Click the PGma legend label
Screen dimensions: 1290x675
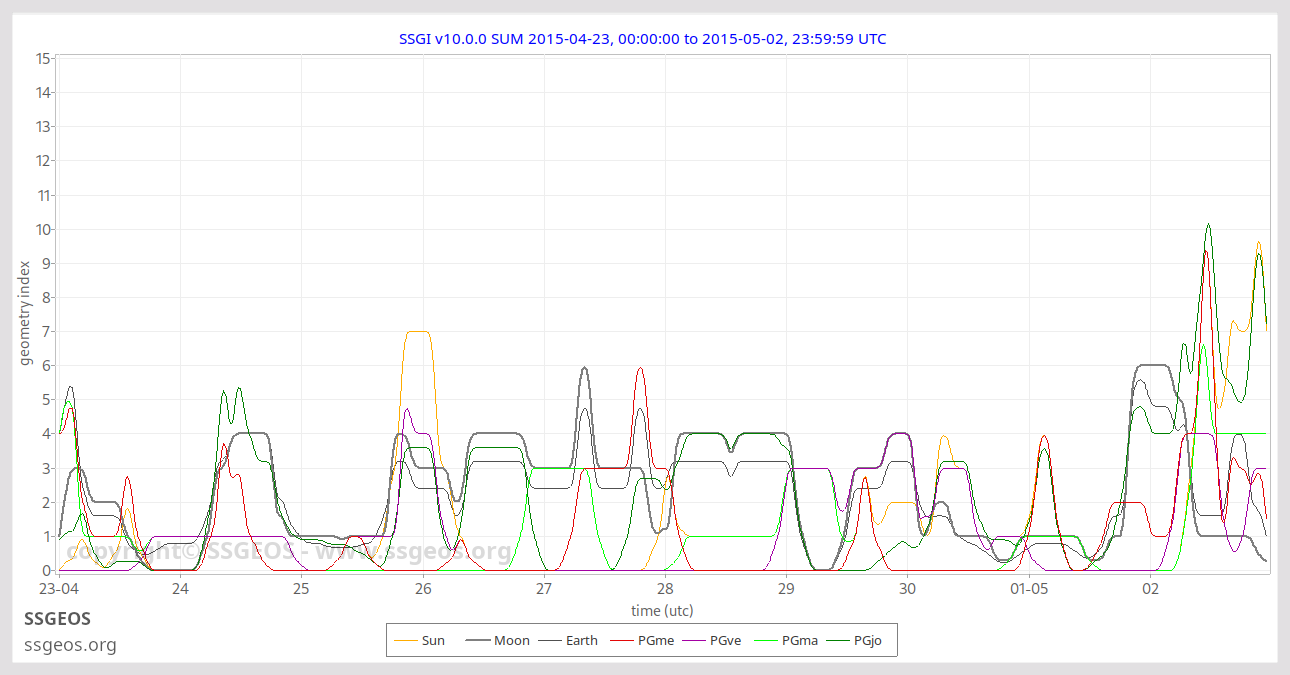pos(800,640)
